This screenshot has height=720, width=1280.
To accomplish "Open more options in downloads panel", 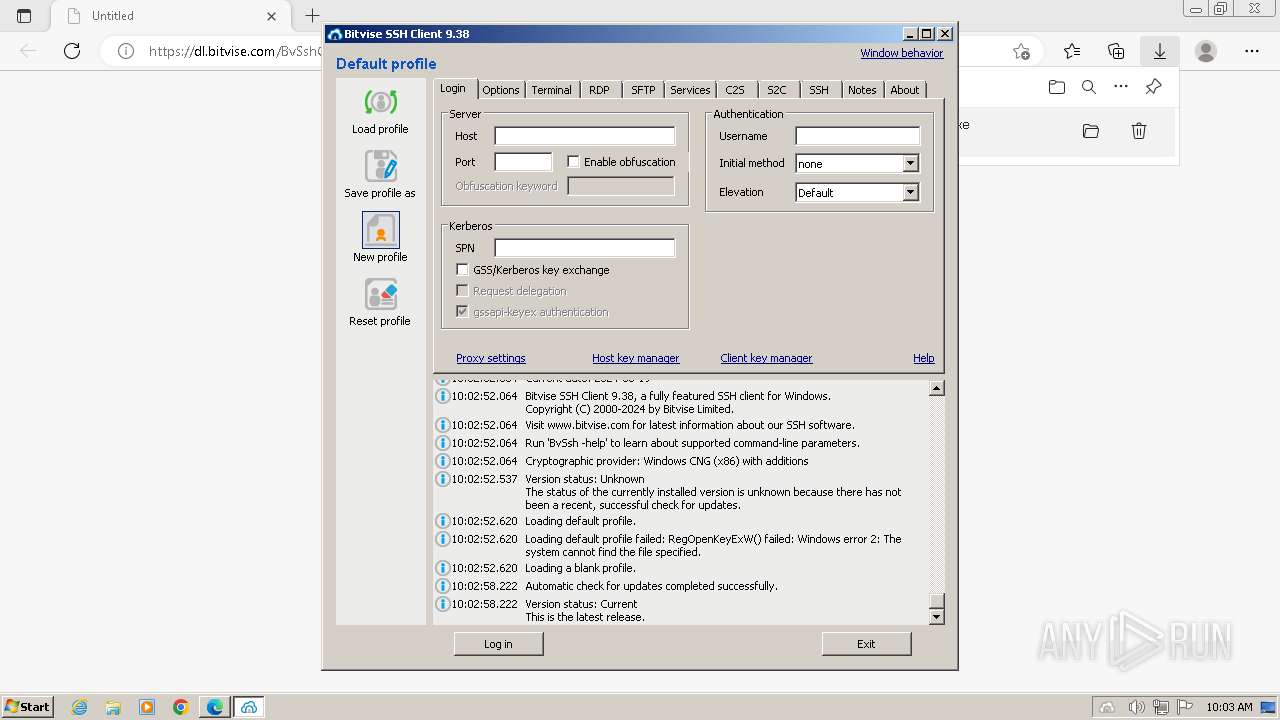I will (1121, 87).
